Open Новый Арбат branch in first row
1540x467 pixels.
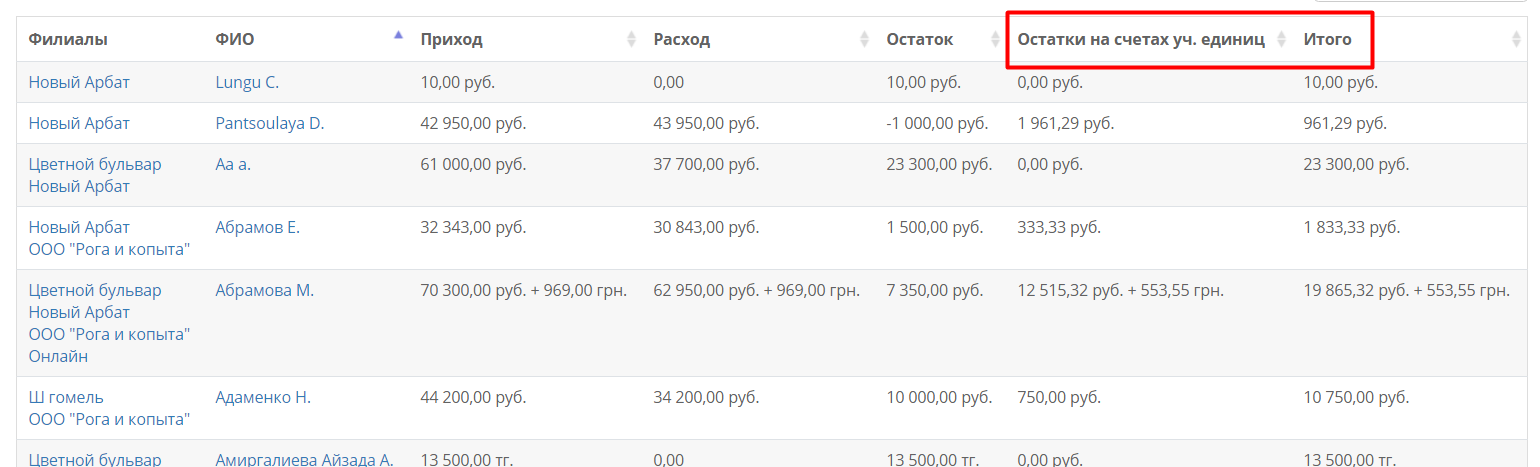pyautogui.click(x=79, y=82)
